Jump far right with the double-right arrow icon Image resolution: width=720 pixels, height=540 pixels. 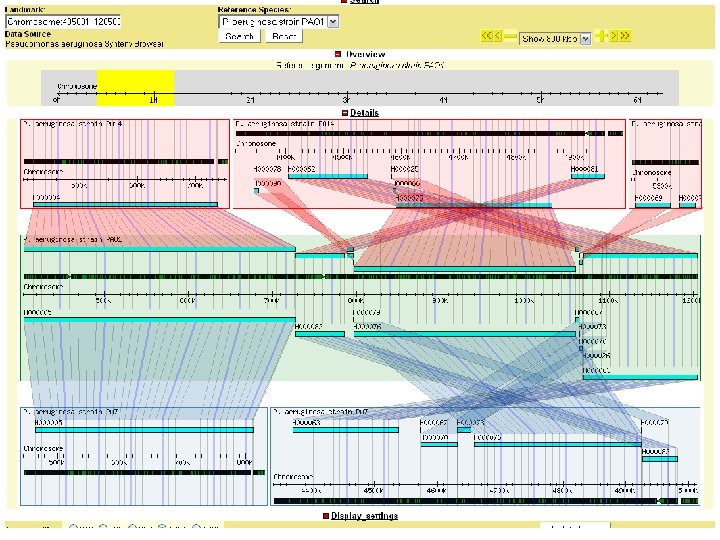tap(624, 36)
